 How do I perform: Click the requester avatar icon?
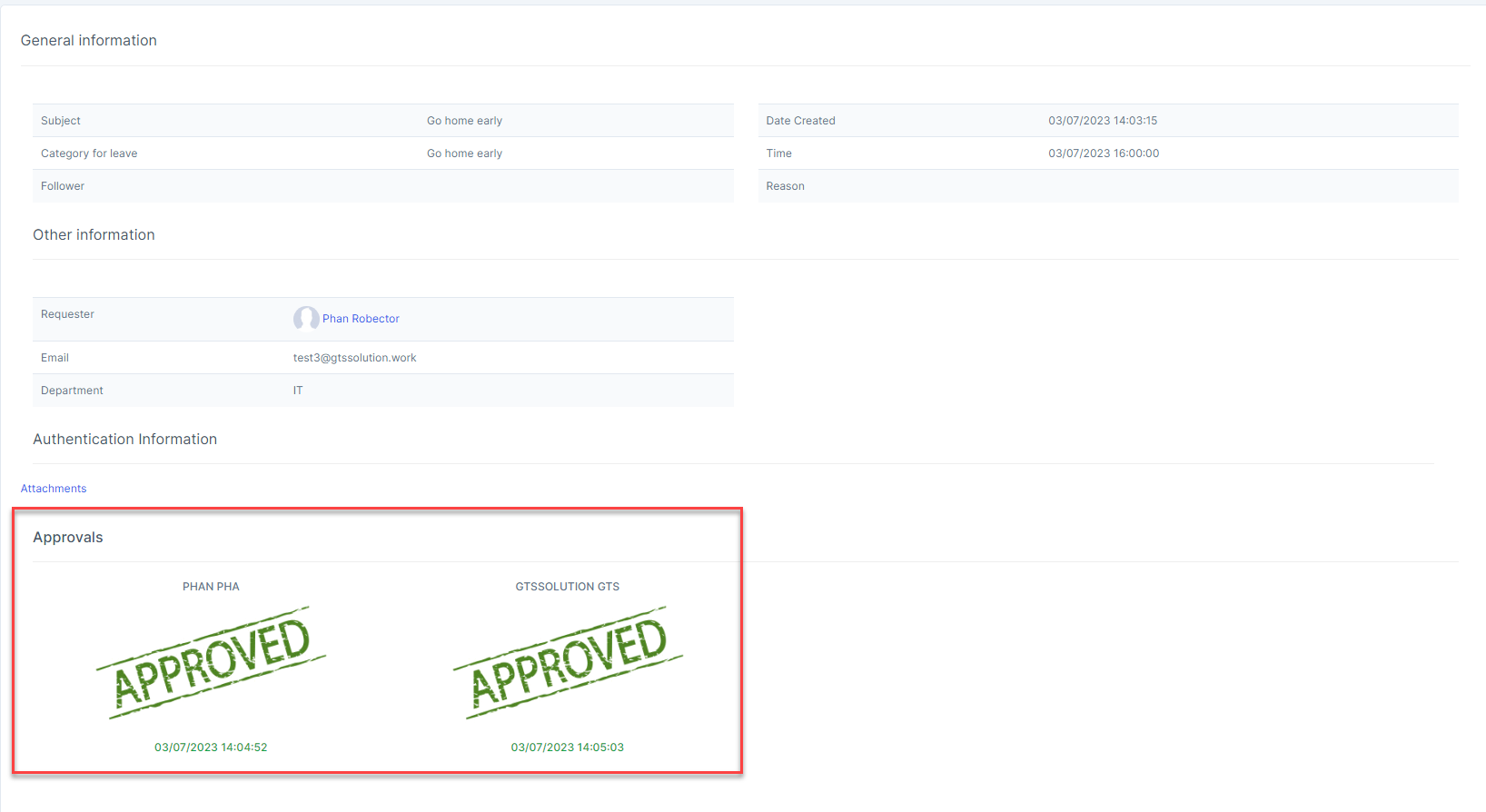pyautogui.click(x=305, y=318)
